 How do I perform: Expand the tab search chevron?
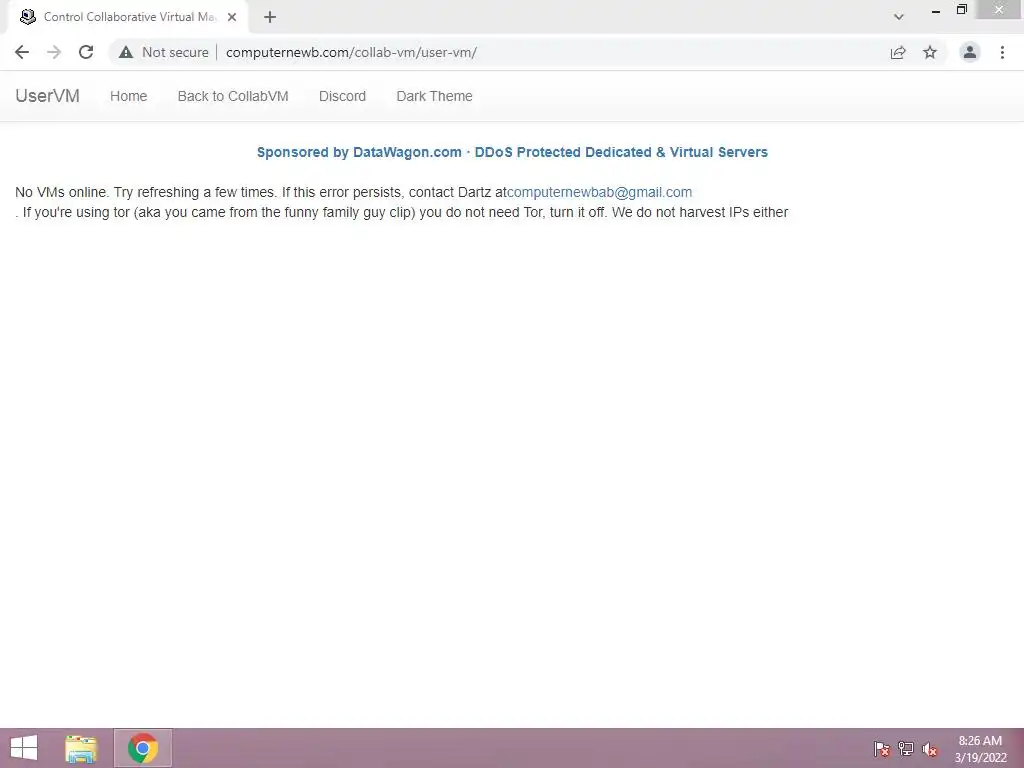coord(899,17)
